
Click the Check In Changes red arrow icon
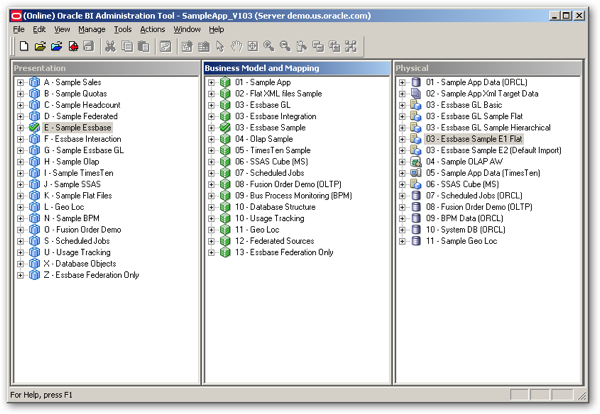(x=73, y=46)
